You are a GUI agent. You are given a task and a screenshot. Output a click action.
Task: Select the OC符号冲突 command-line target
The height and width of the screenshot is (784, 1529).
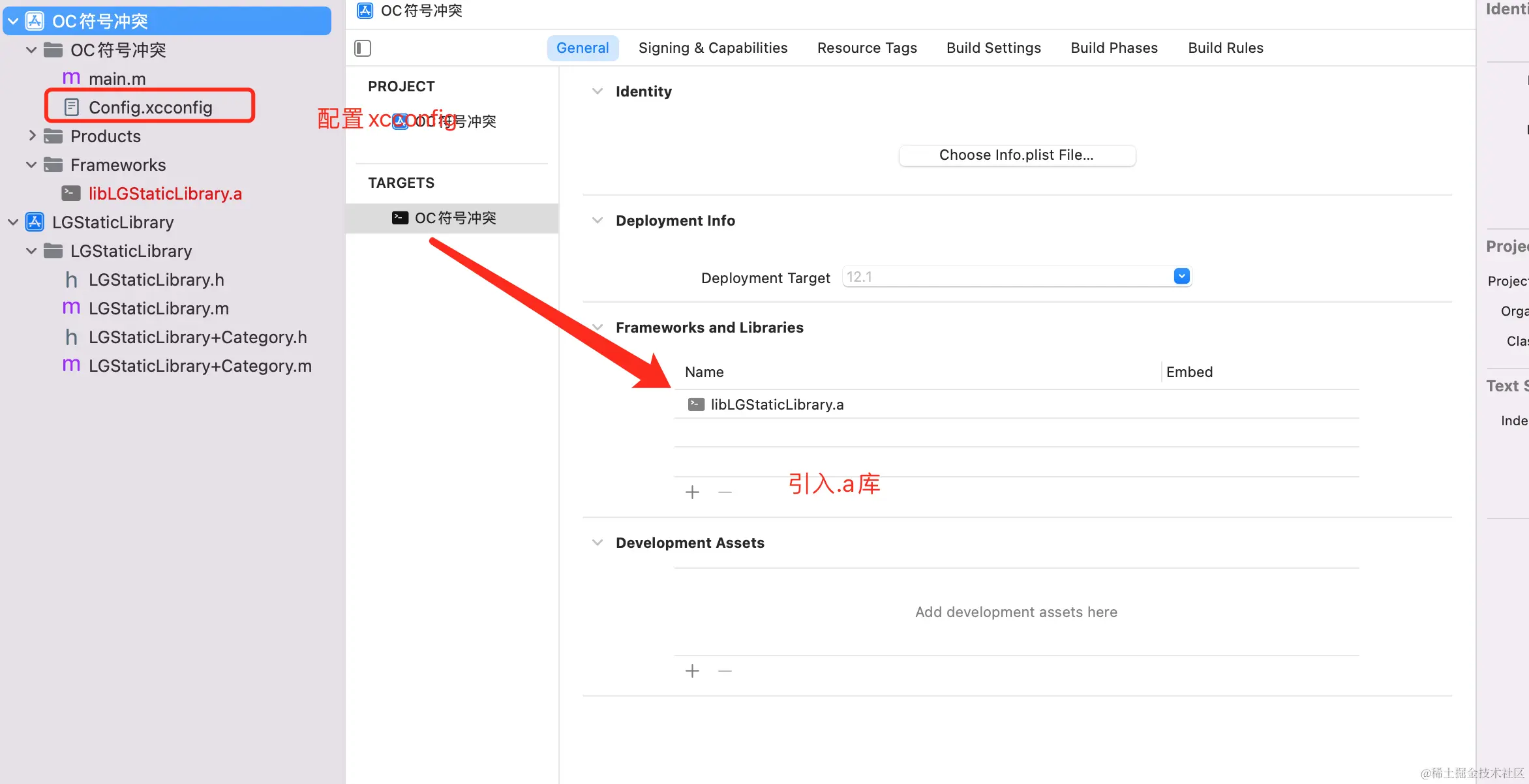(455, 218)
